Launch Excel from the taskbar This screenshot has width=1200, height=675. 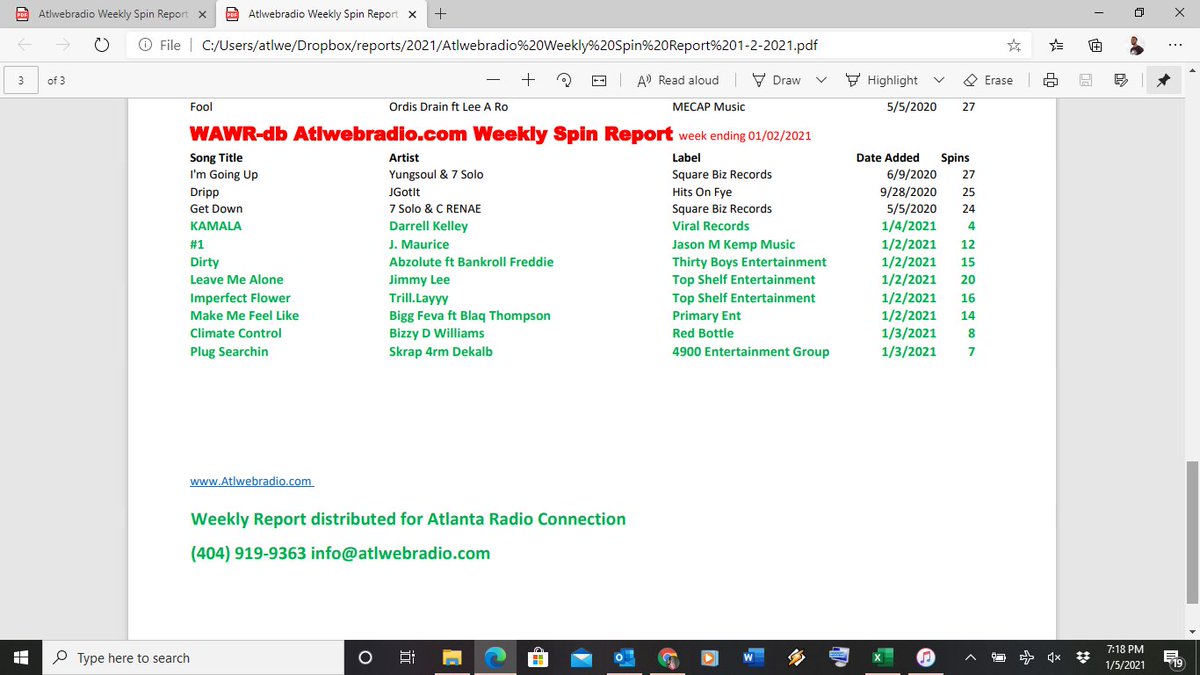[882, 657]
